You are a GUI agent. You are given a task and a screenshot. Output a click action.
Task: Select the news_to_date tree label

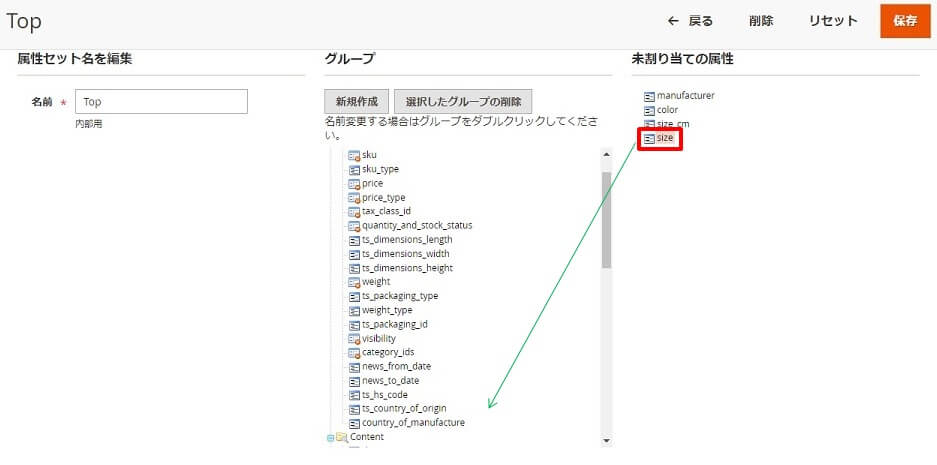pos(391,381)
